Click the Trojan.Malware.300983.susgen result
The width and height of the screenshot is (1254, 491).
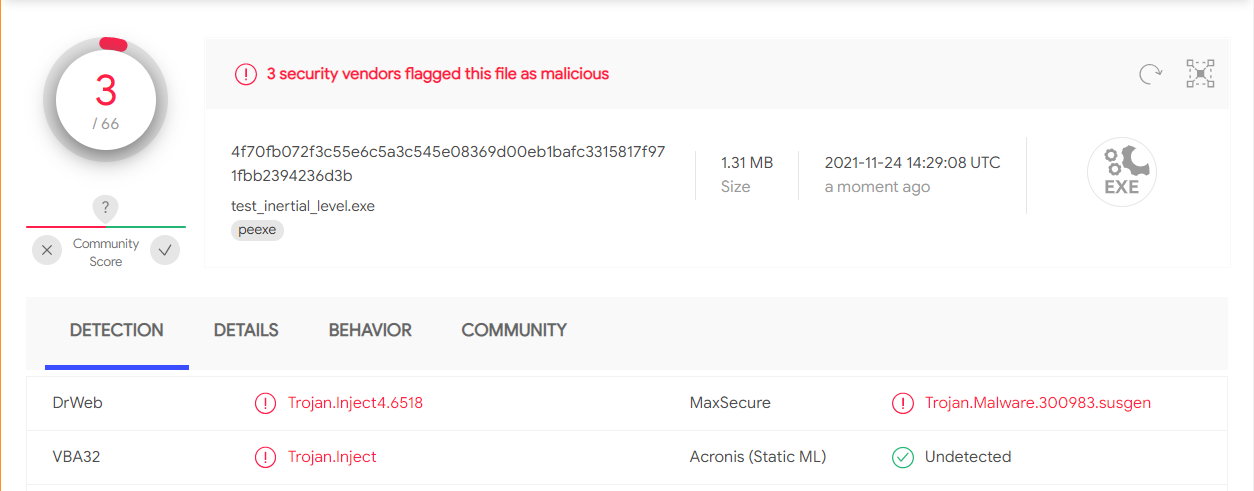[x=1038, y=403]
